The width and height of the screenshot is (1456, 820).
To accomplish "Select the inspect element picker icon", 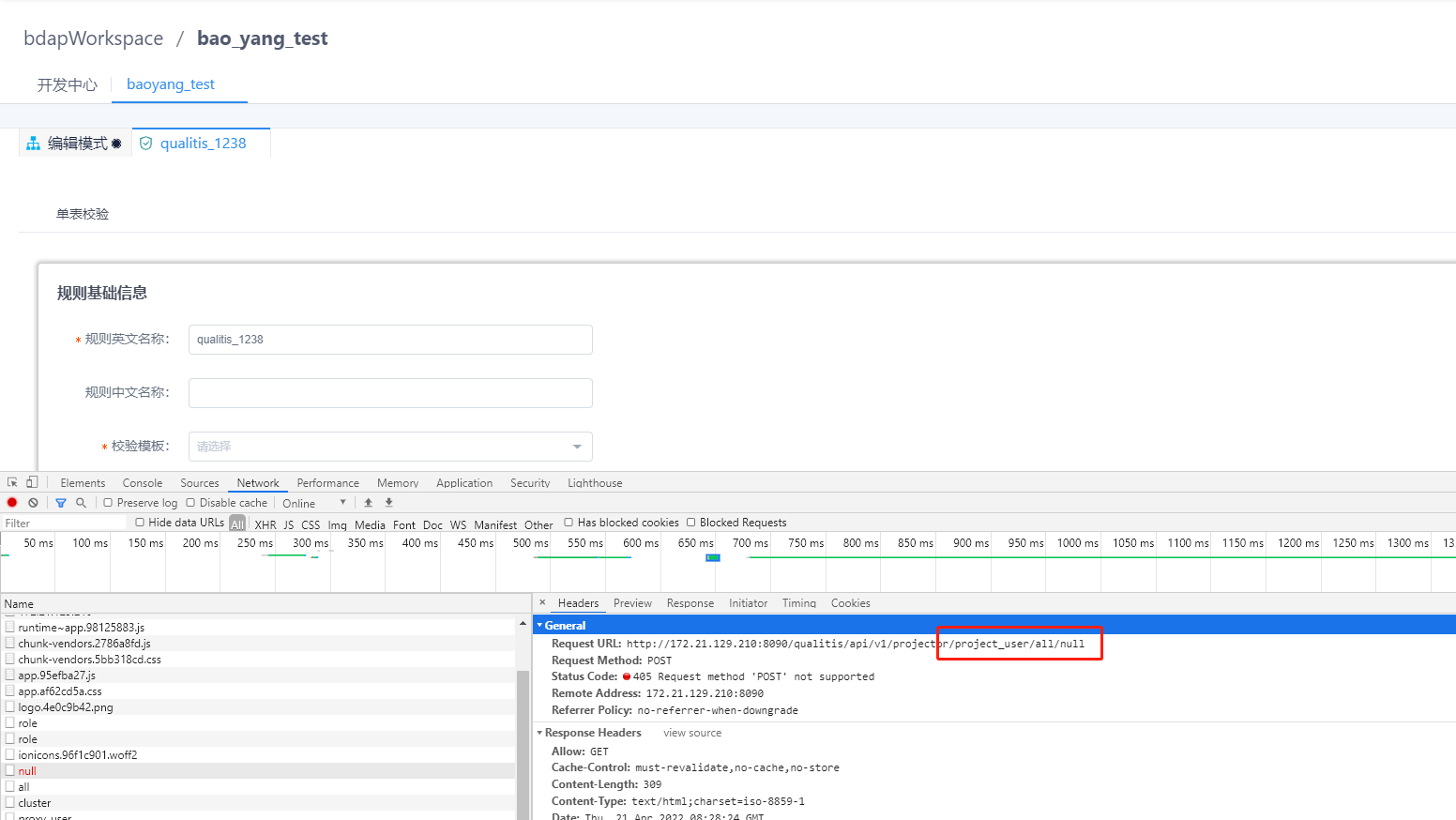I will tap(12, 482).
